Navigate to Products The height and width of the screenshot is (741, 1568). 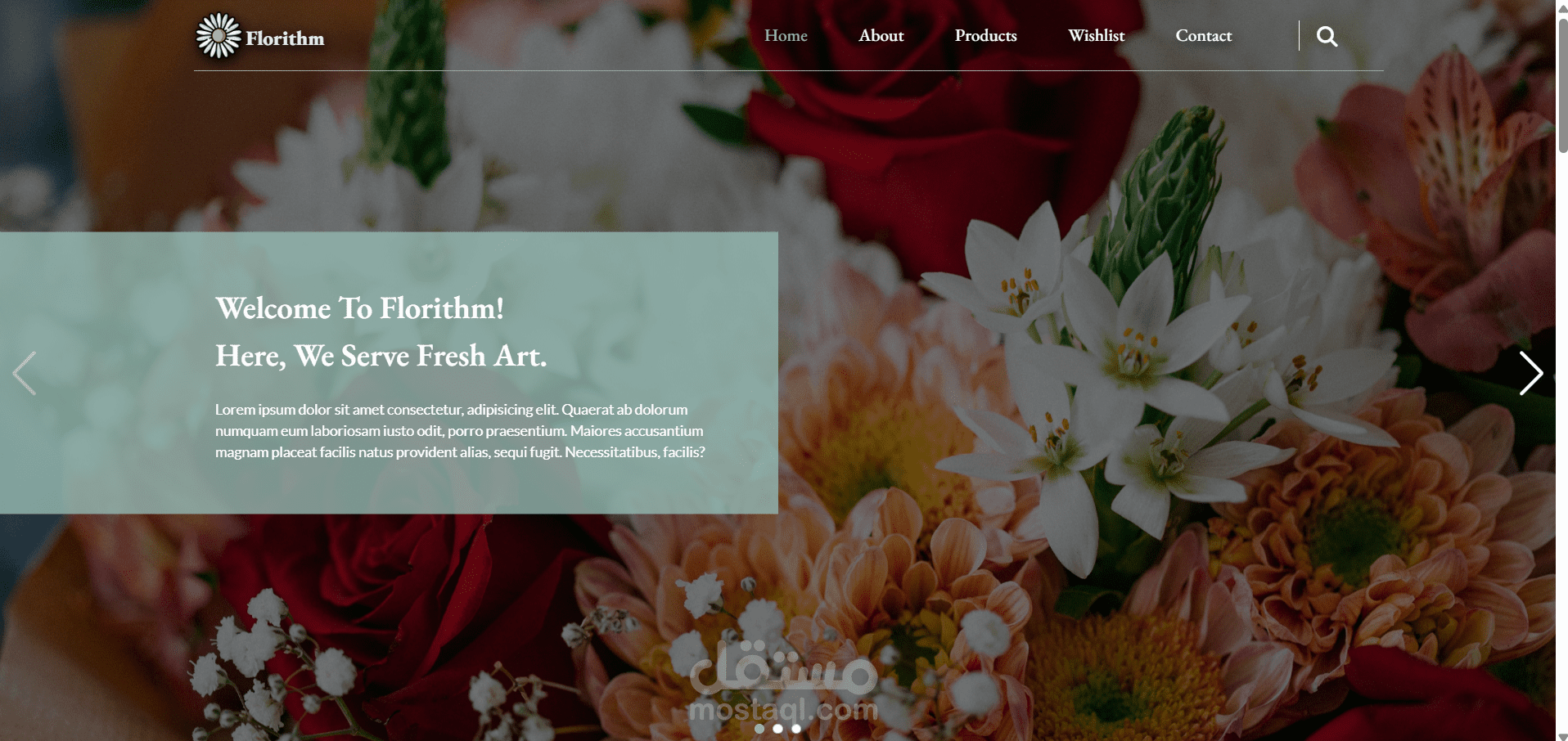[985, 36]
